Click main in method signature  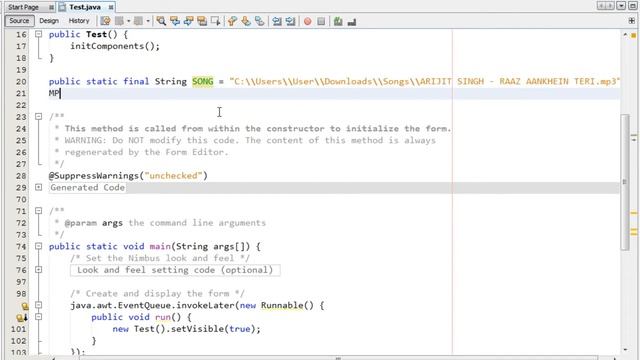coord(160,247)
